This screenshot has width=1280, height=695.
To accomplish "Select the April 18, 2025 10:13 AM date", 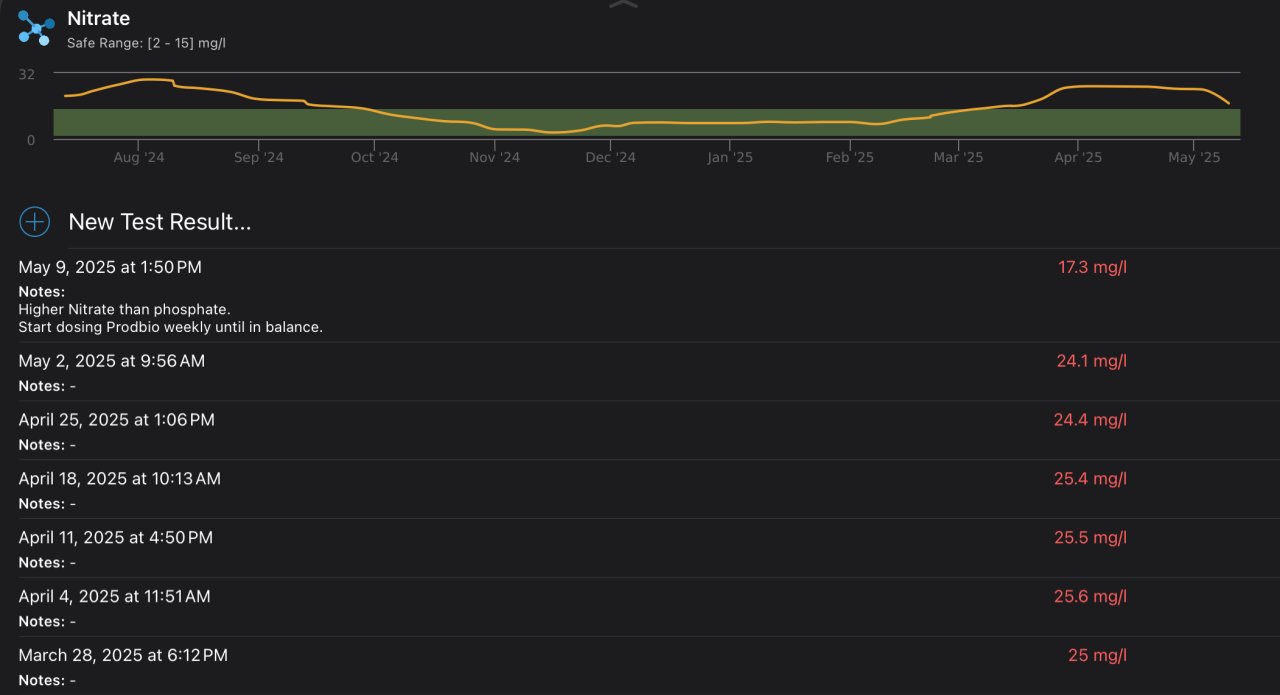I will click(x=119, y=479).
